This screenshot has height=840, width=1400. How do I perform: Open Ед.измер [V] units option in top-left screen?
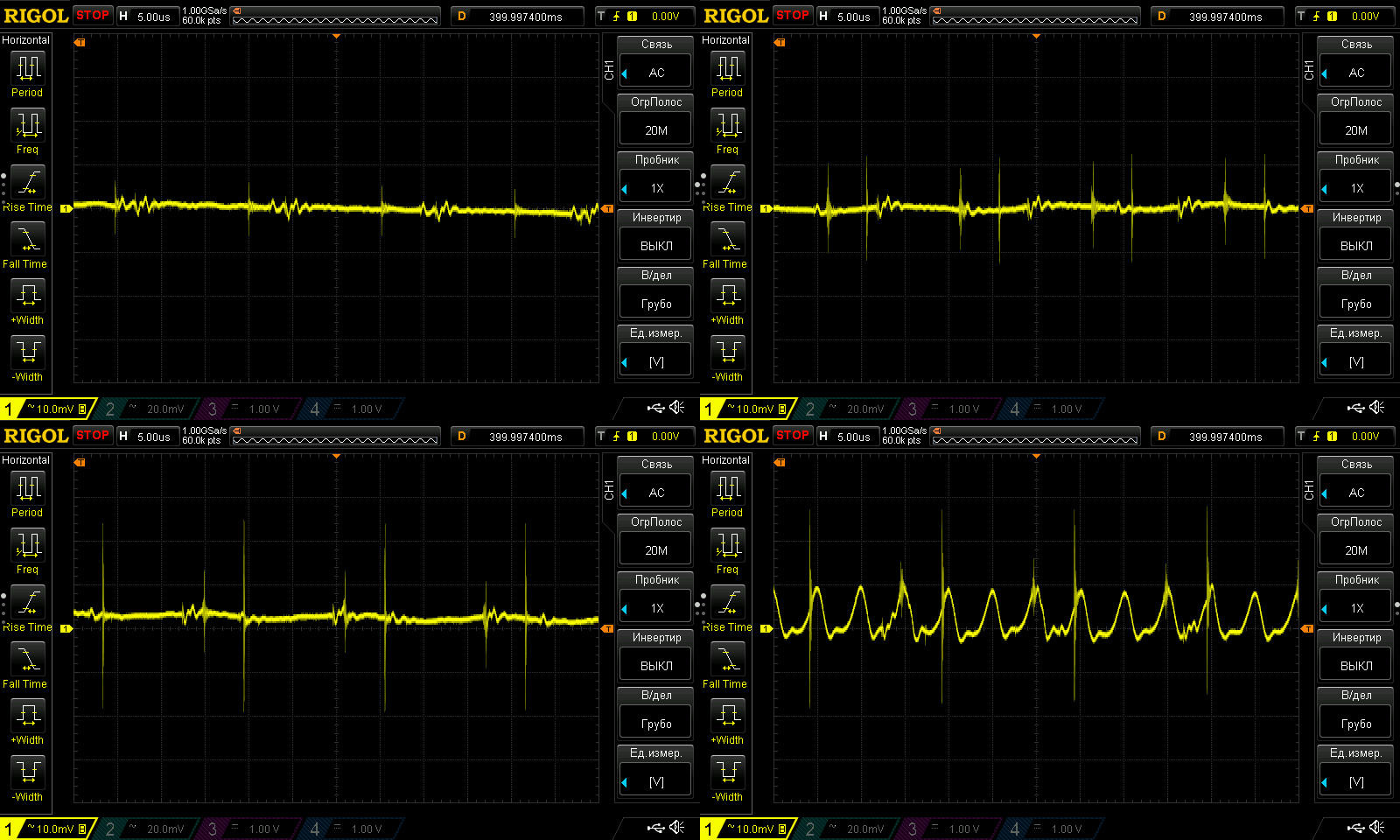[x=655, y=360]
